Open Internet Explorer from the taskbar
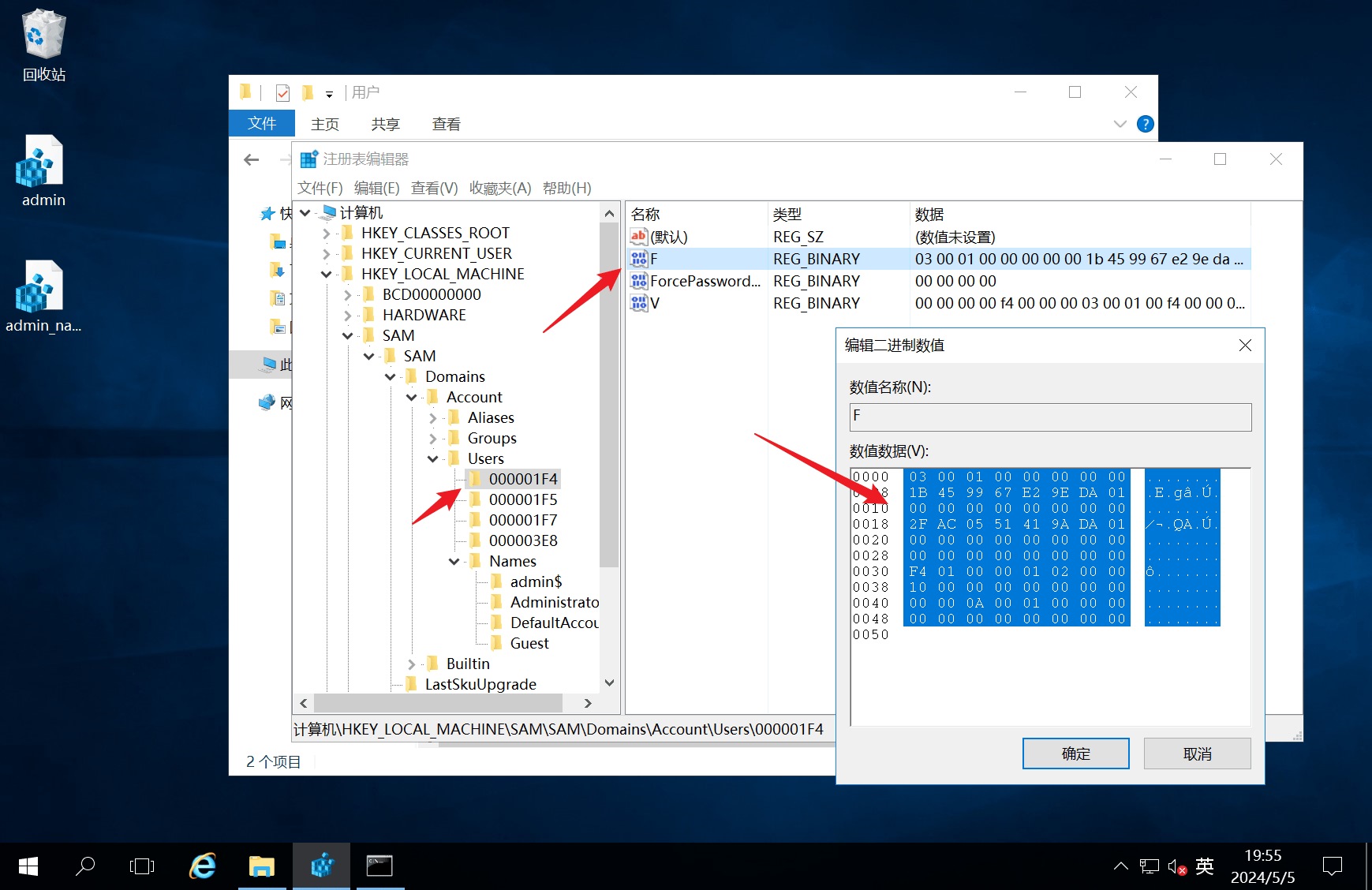Image resolution: width=1372 pixels, height=890 pixels. (x=203, y=866)
